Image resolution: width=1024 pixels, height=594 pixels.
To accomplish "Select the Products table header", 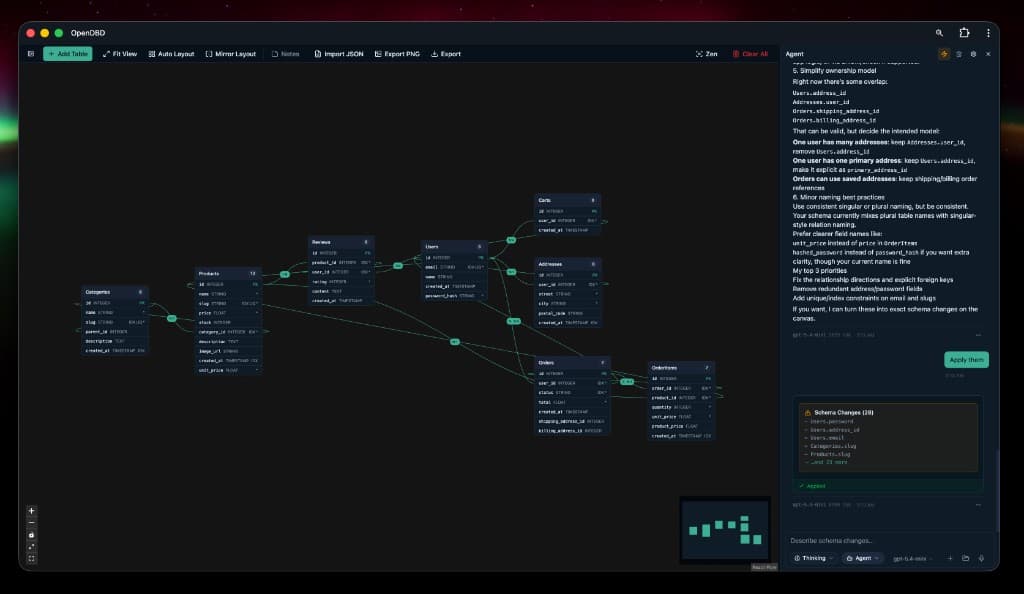I will [x=228, y=274].
